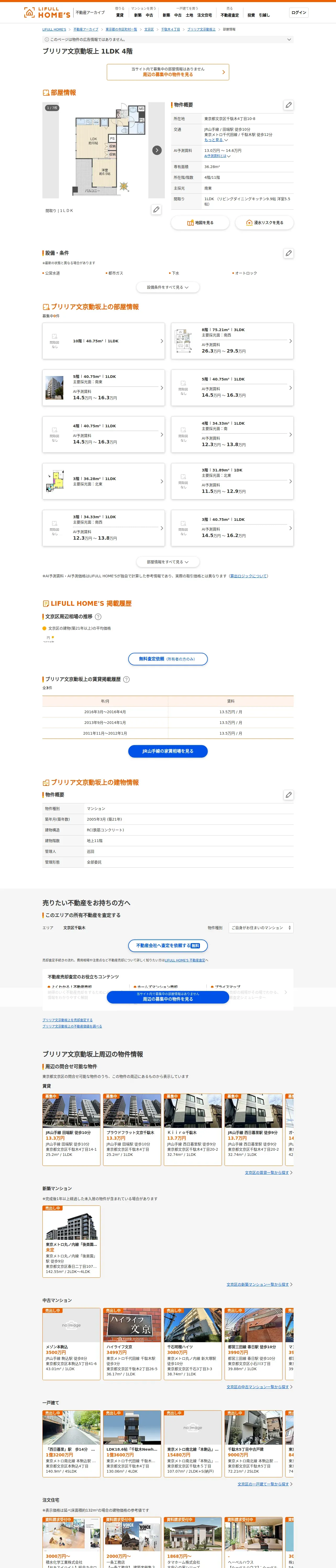Click help icon beside 文京区周辺相場の推移
The image size is (336, 1568).
[x=98, y=616]
